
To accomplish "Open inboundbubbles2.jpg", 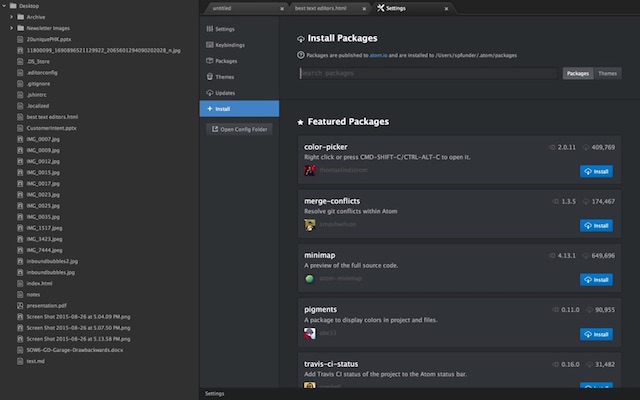I will click(52, 261).
